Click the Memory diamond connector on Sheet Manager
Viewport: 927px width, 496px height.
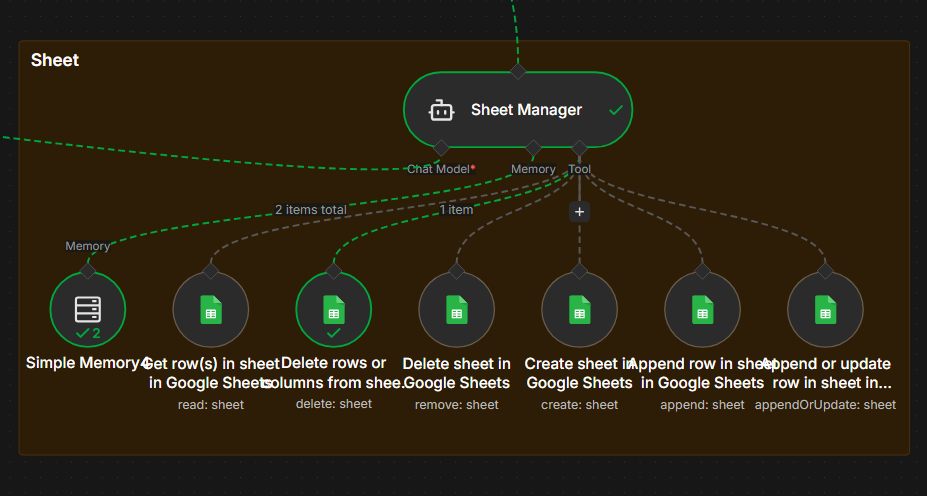(533, 148)
